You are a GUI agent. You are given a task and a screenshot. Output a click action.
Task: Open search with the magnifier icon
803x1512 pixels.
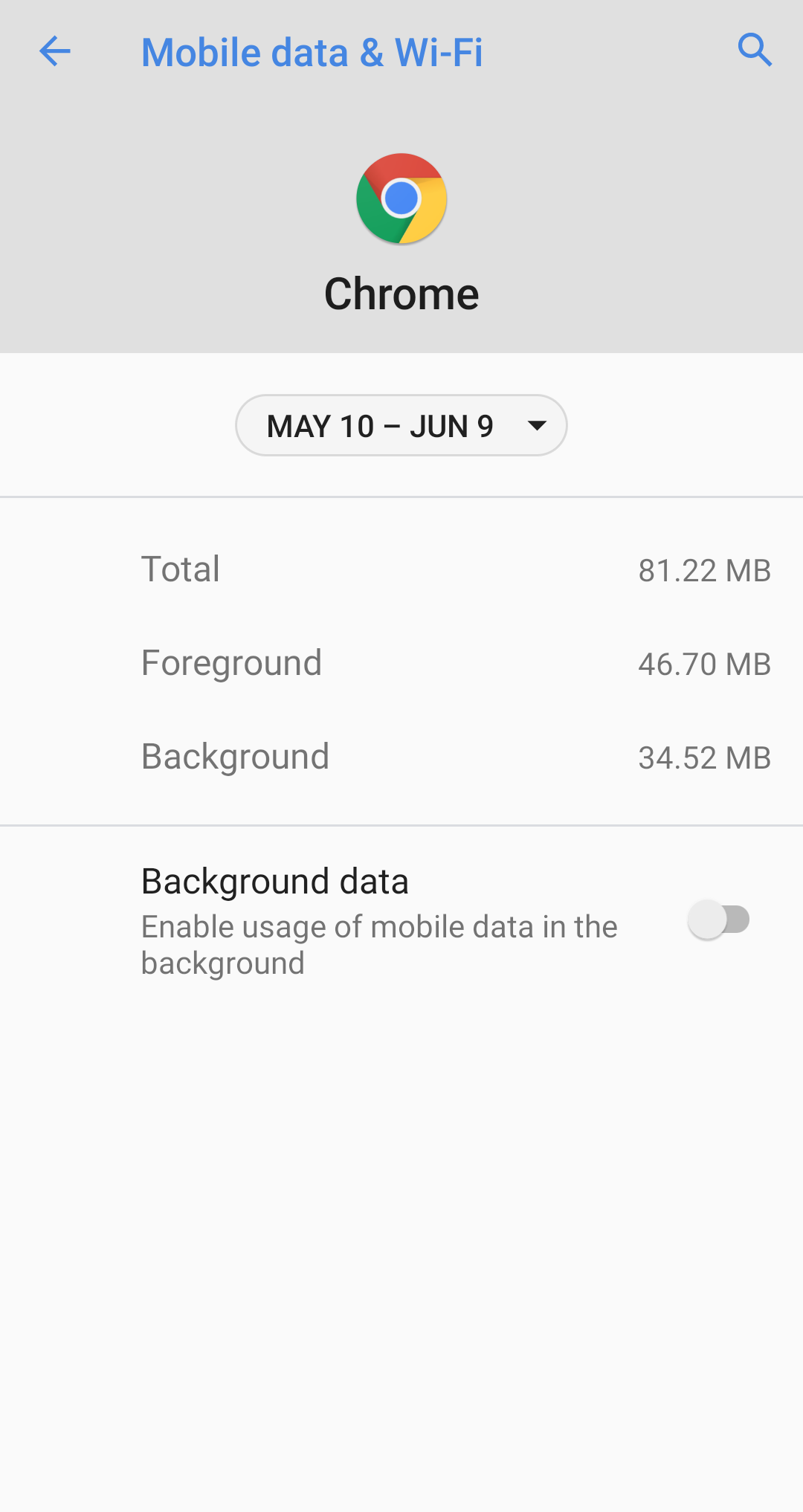coord(755,51)
